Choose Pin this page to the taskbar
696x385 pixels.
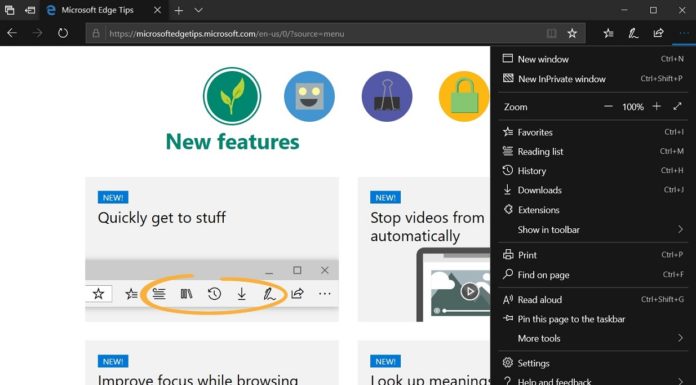tap(593, 319)
